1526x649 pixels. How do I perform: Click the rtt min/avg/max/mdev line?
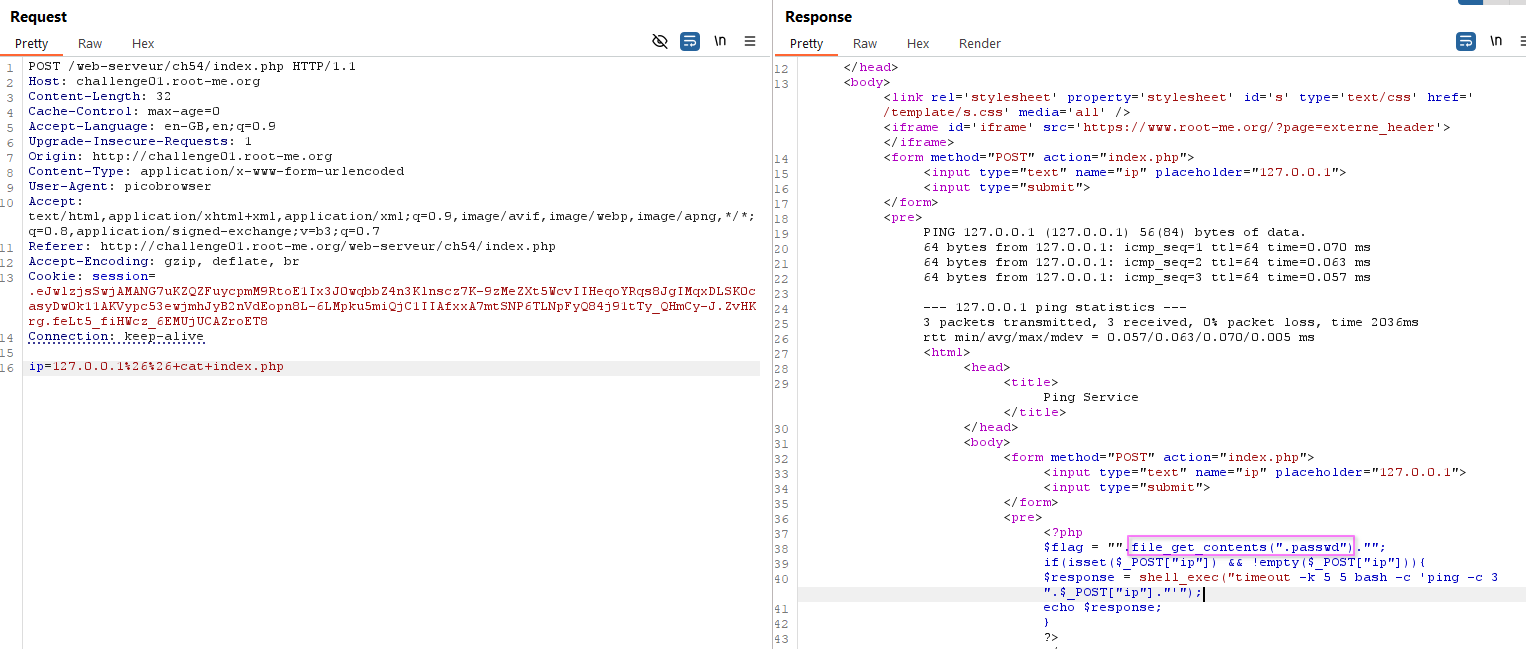click(1119, 337)
